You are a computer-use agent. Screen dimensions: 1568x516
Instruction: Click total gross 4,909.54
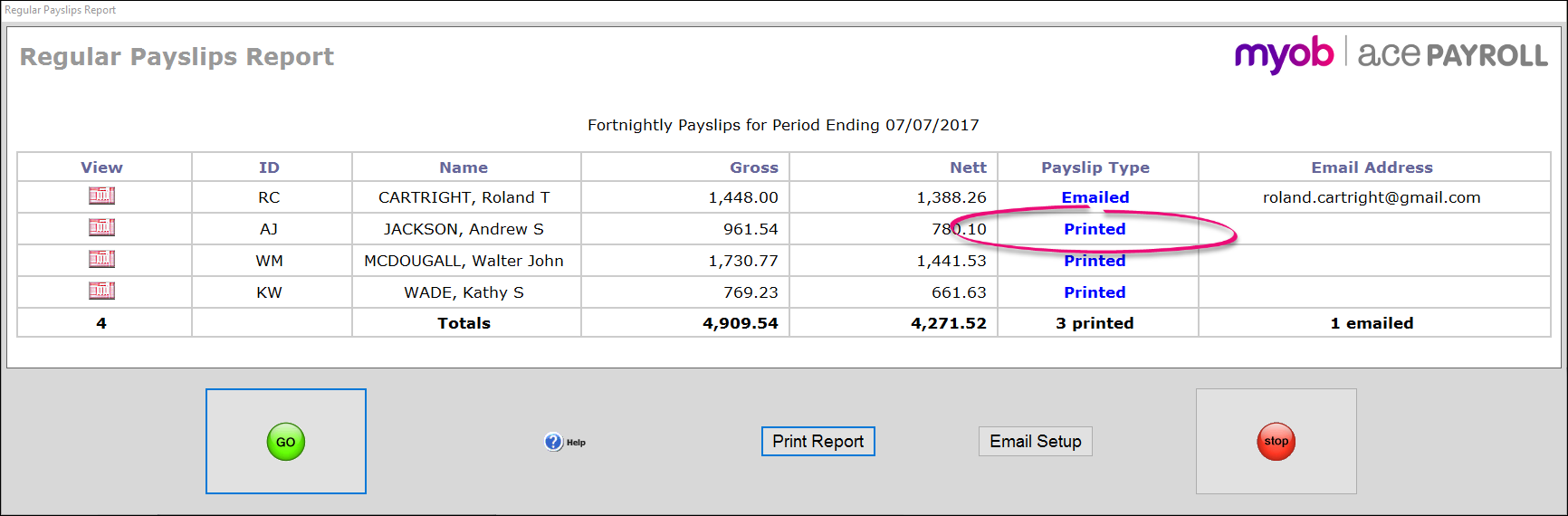click(741, 323)
